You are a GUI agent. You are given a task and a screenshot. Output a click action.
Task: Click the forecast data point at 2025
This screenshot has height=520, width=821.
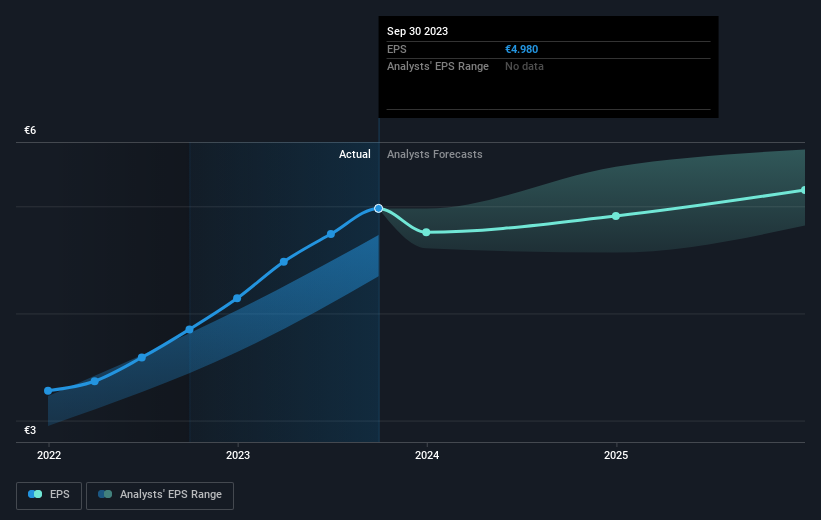tap(616, 216)
